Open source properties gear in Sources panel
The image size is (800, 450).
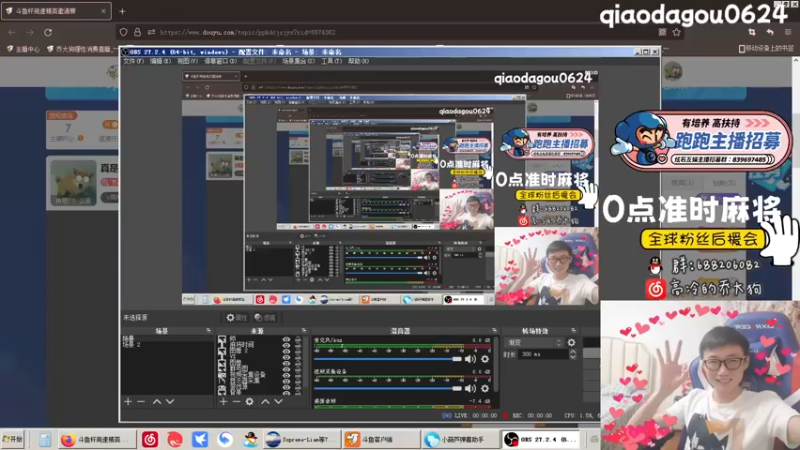[x=249, y=402]
